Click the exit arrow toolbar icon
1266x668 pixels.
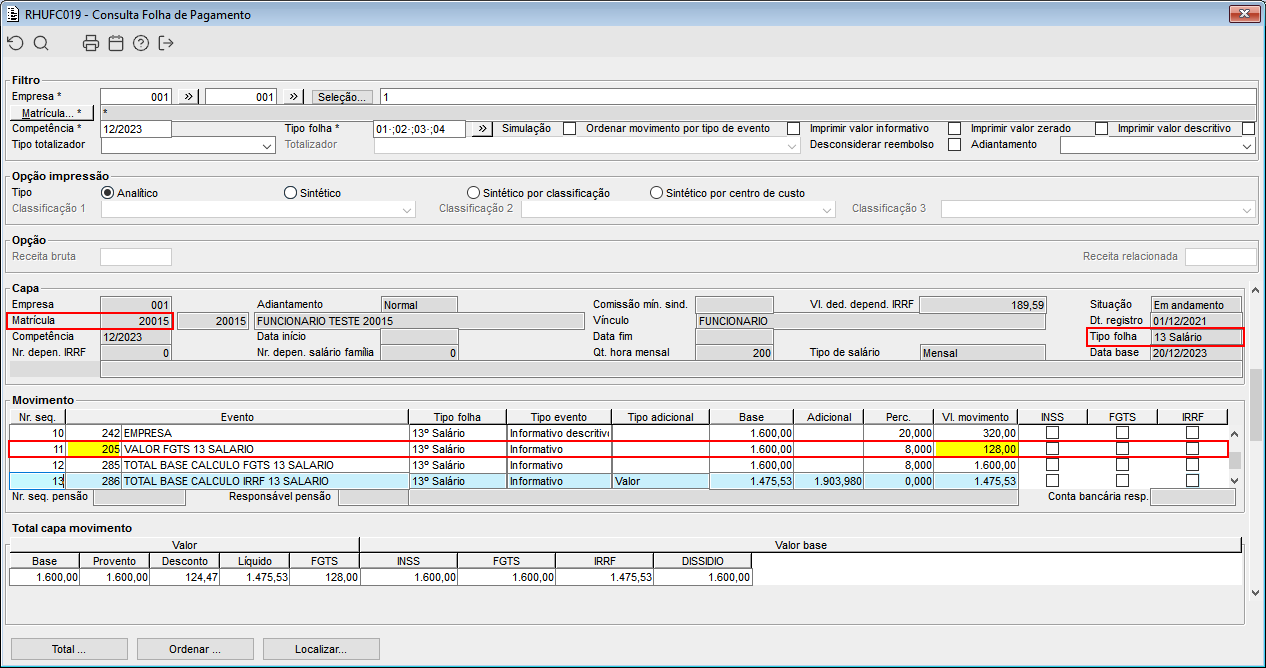(x=166, y=43)
